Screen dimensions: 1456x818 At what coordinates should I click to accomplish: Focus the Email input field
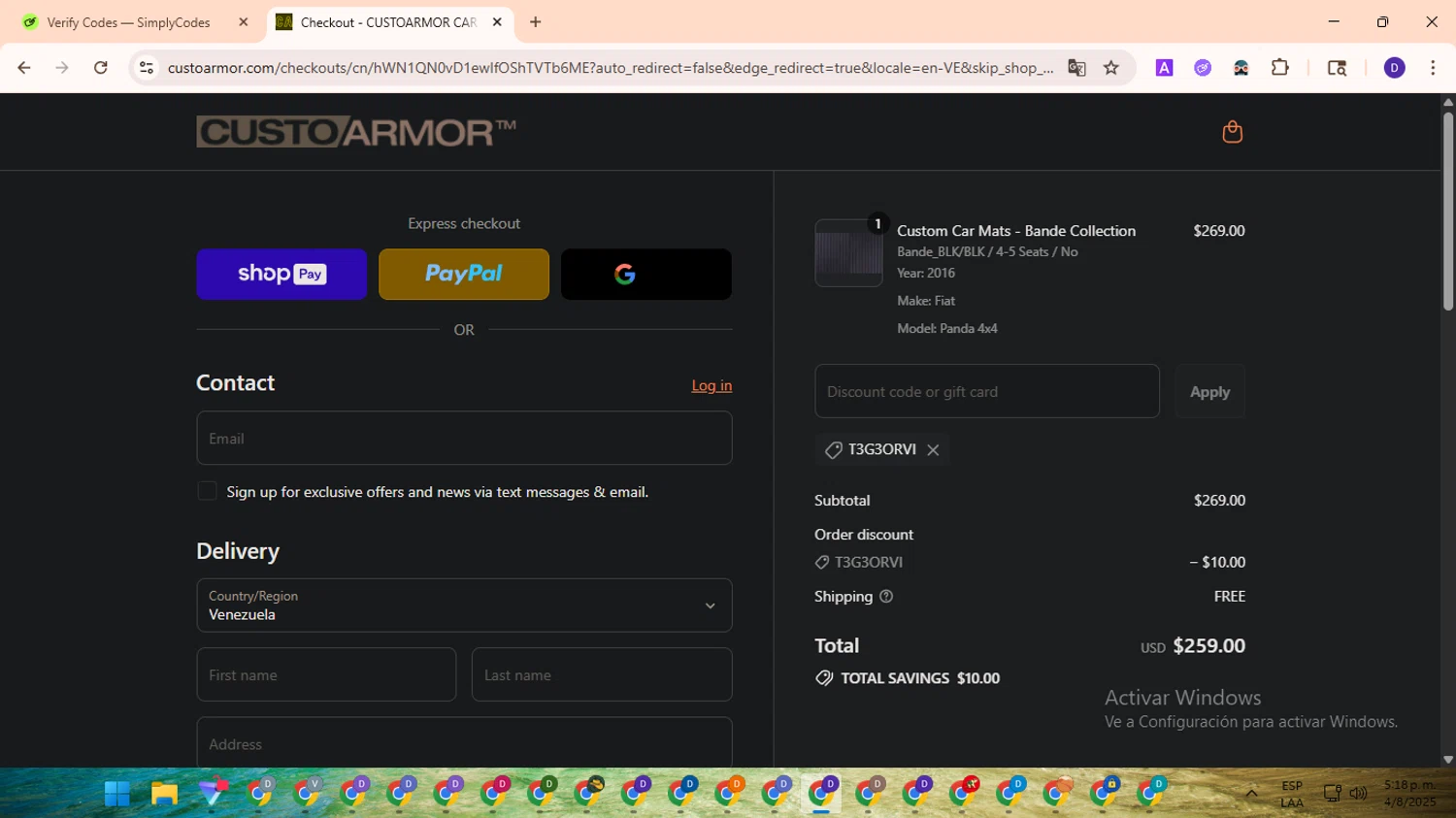pos(464,438)
